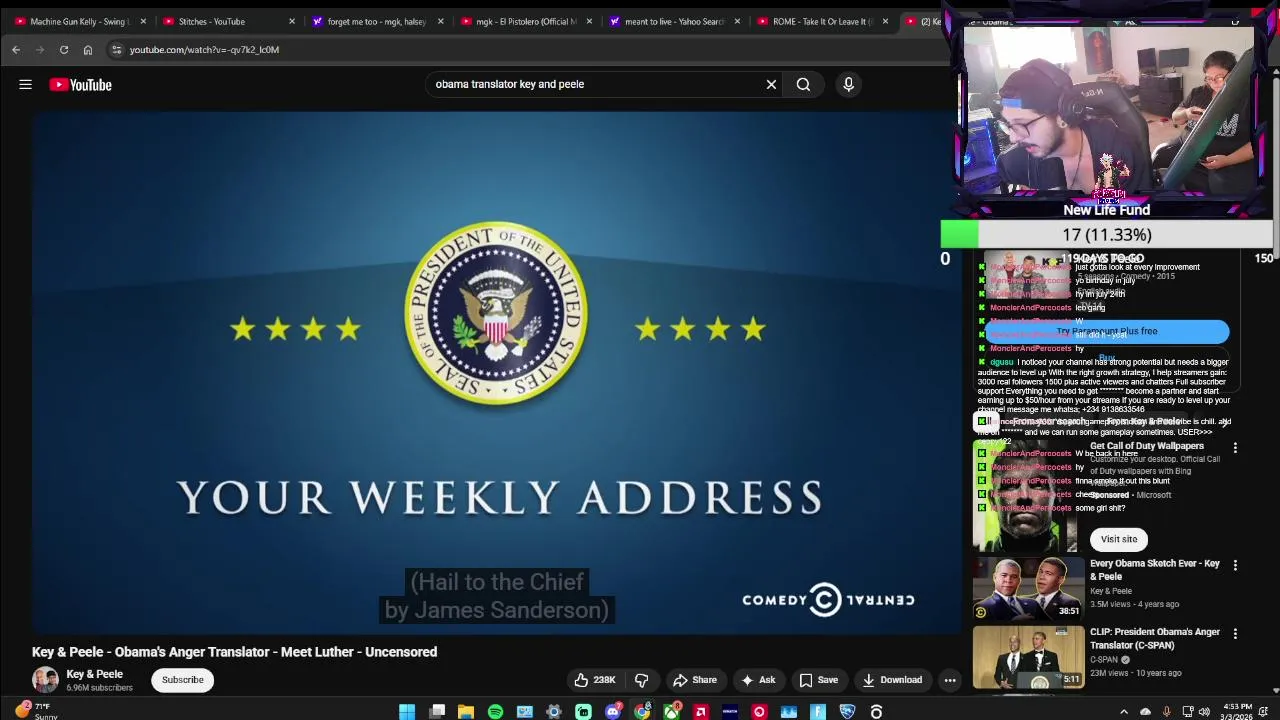Like the video (238K thumbs up)
Screen dimensions: 1280x720
594,680
